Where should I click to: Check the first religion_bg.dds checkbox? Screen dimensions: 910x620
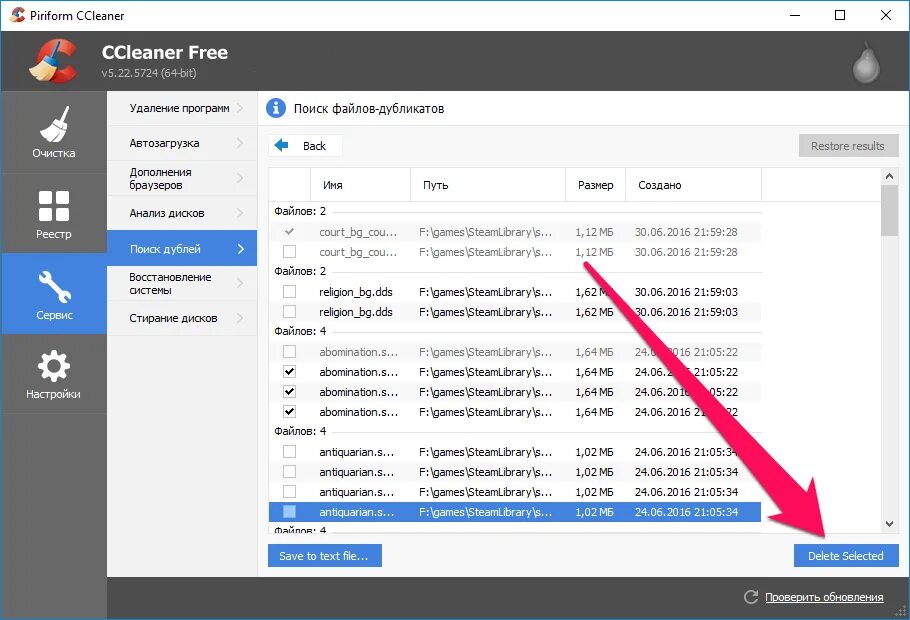289,291
